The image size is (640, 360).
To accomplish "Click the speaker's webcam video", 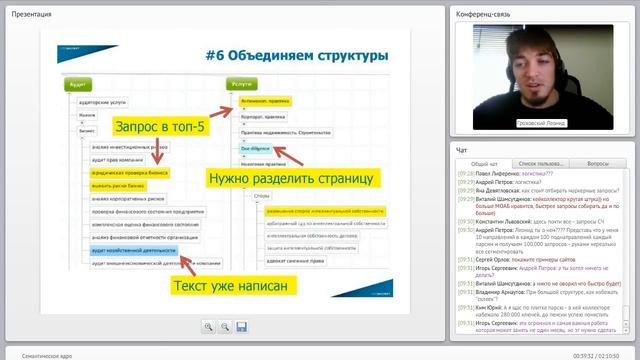I will click(543, 77).
